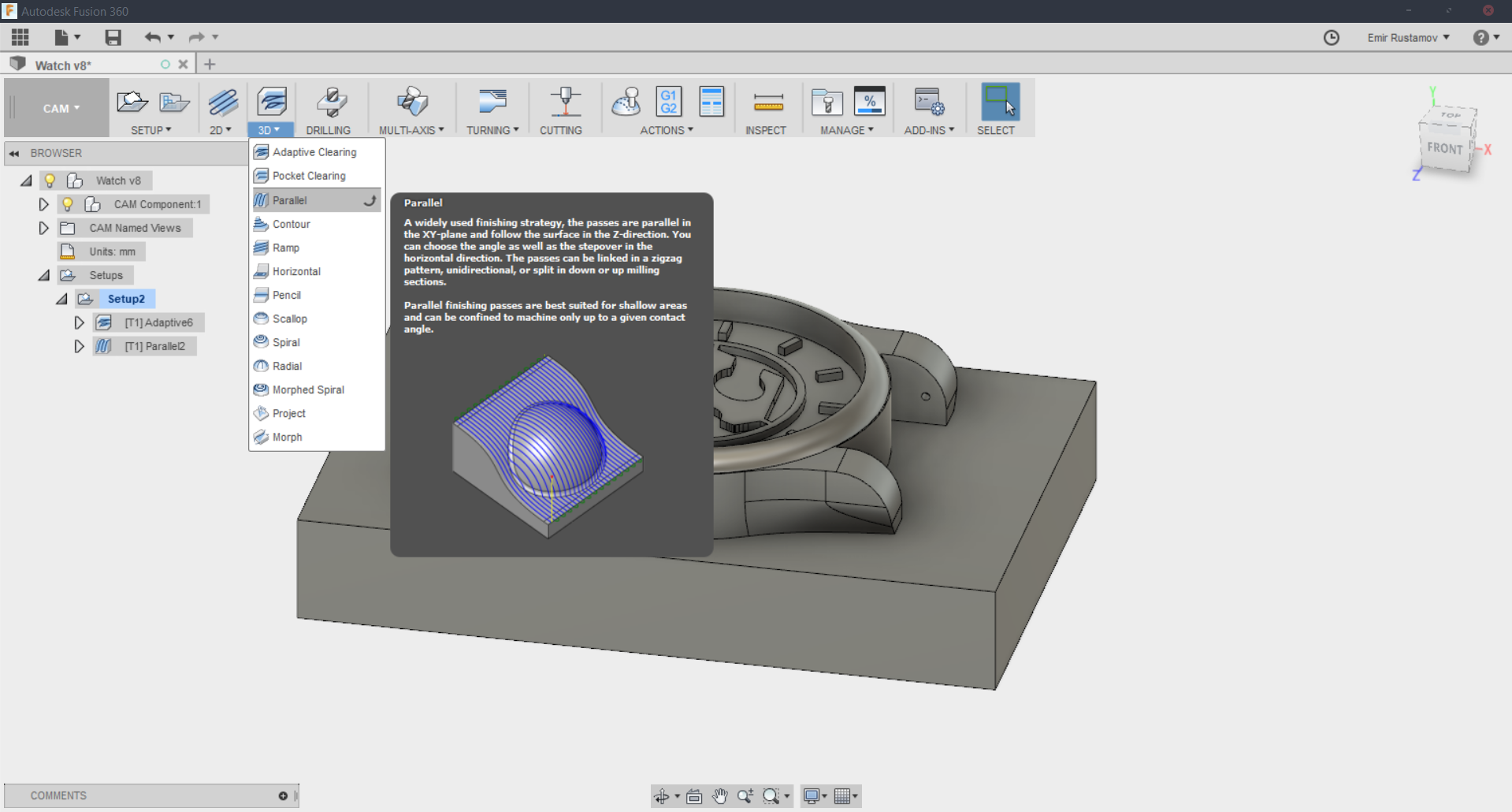Toggle visibility lightbulb for Watch v8
The width and height of the screenshot is (1512, 812).
coord(50,181)
